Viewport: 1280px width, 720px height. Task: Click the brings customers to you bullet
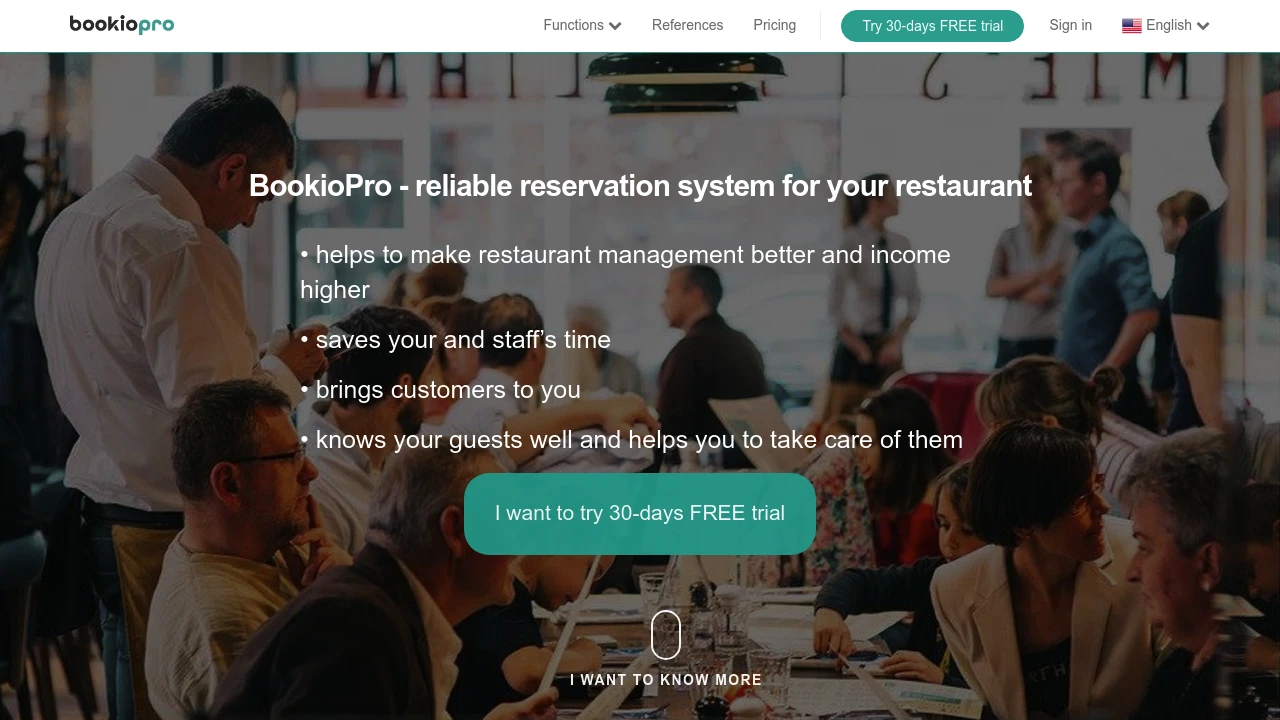(440, 390)
